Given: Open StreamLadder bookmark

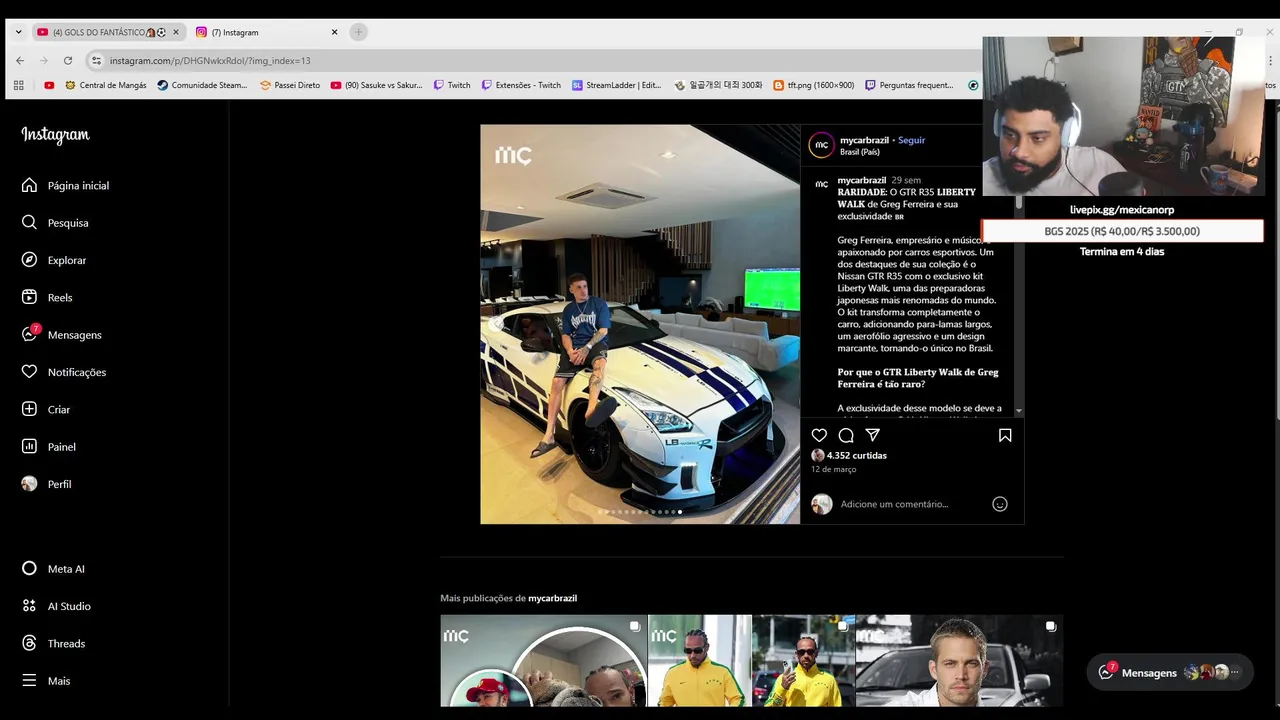Looking at the screenshot, I should (x=616, y=85).
